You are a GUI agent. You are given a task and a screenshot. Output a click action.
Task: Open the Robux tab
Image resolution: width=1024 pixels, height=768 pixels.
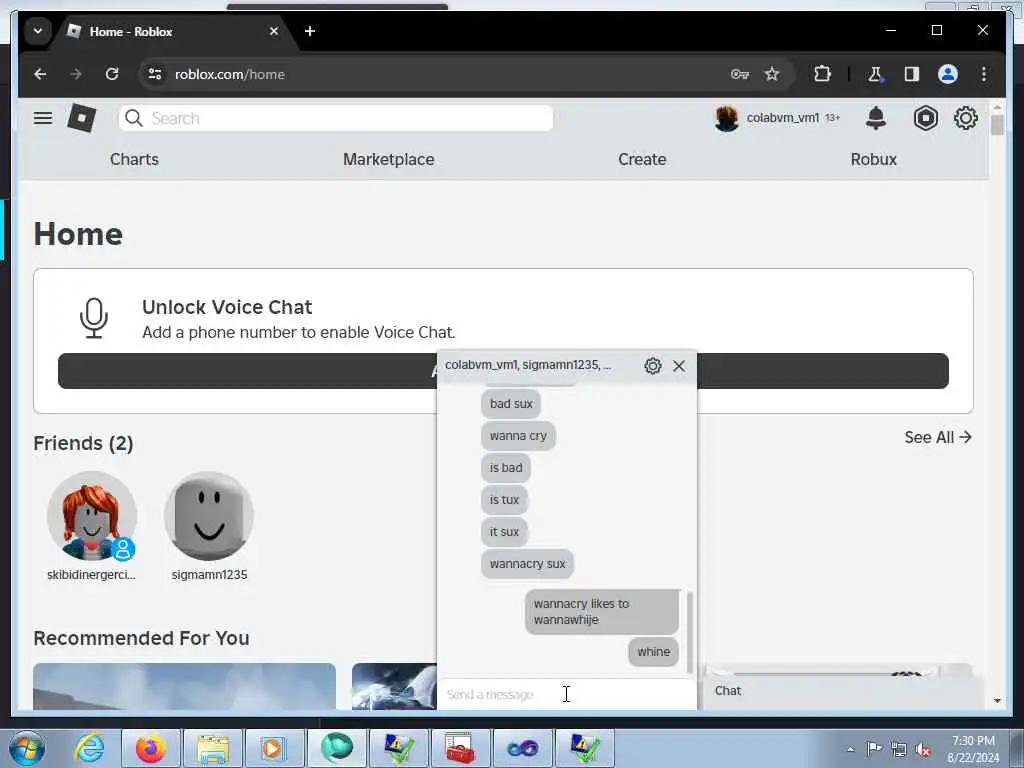874,159
